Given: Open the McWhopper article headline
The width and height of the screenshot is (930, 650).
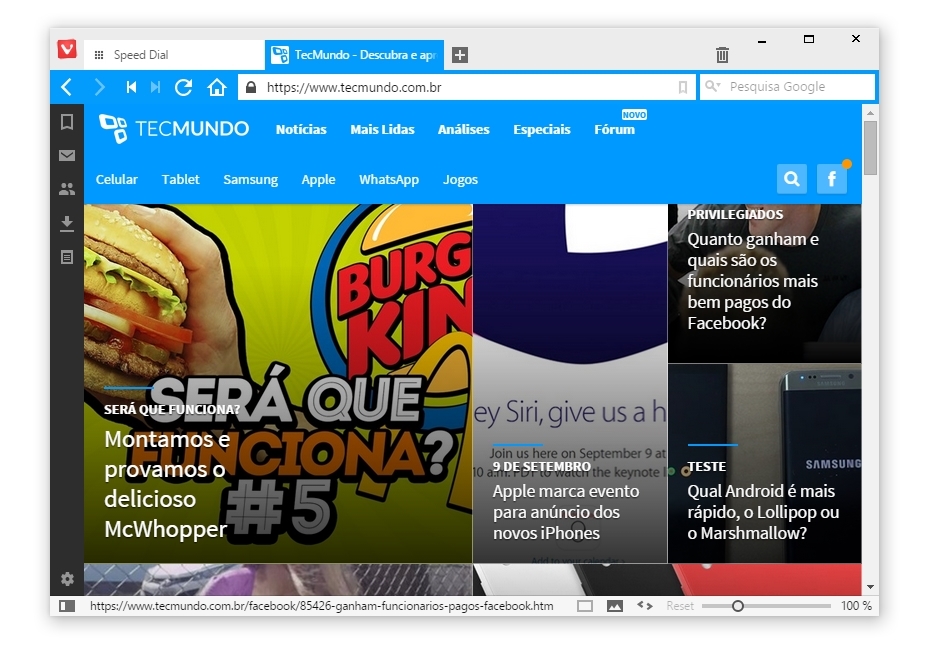Looking at the screenshot, I should [x=166, y=484].
